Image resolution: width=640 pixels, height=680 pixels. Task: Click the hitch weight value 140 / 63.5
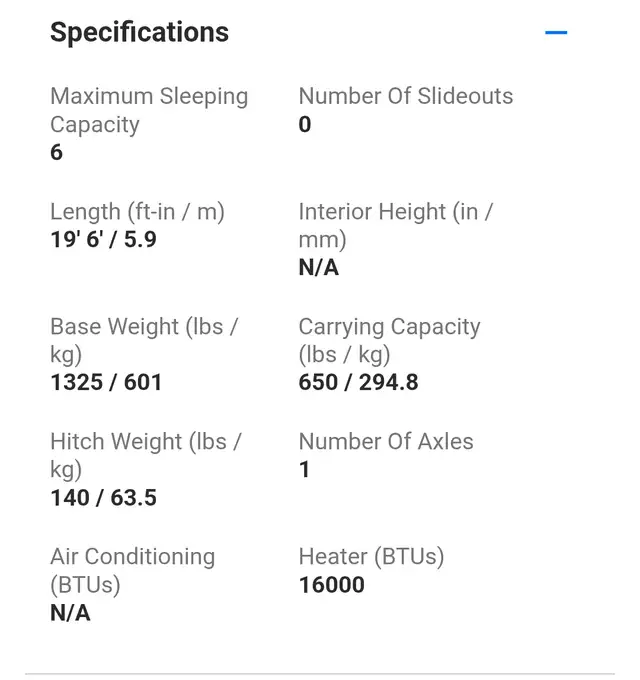point(103,497)
